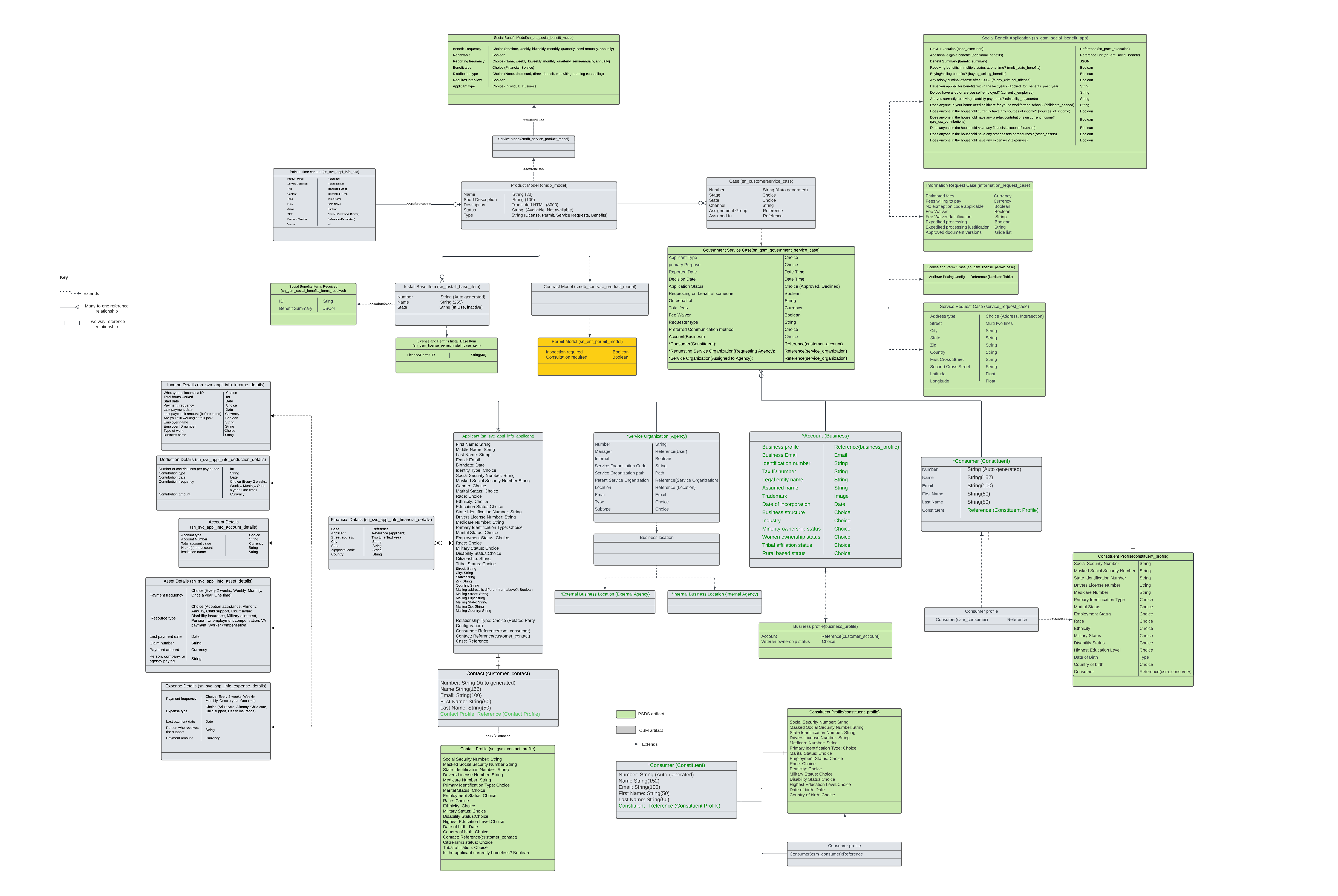Click License and Permits Install Base Item header
Image resolution: width=1338 pixels, height=896 pixels.
pos(446,344)
